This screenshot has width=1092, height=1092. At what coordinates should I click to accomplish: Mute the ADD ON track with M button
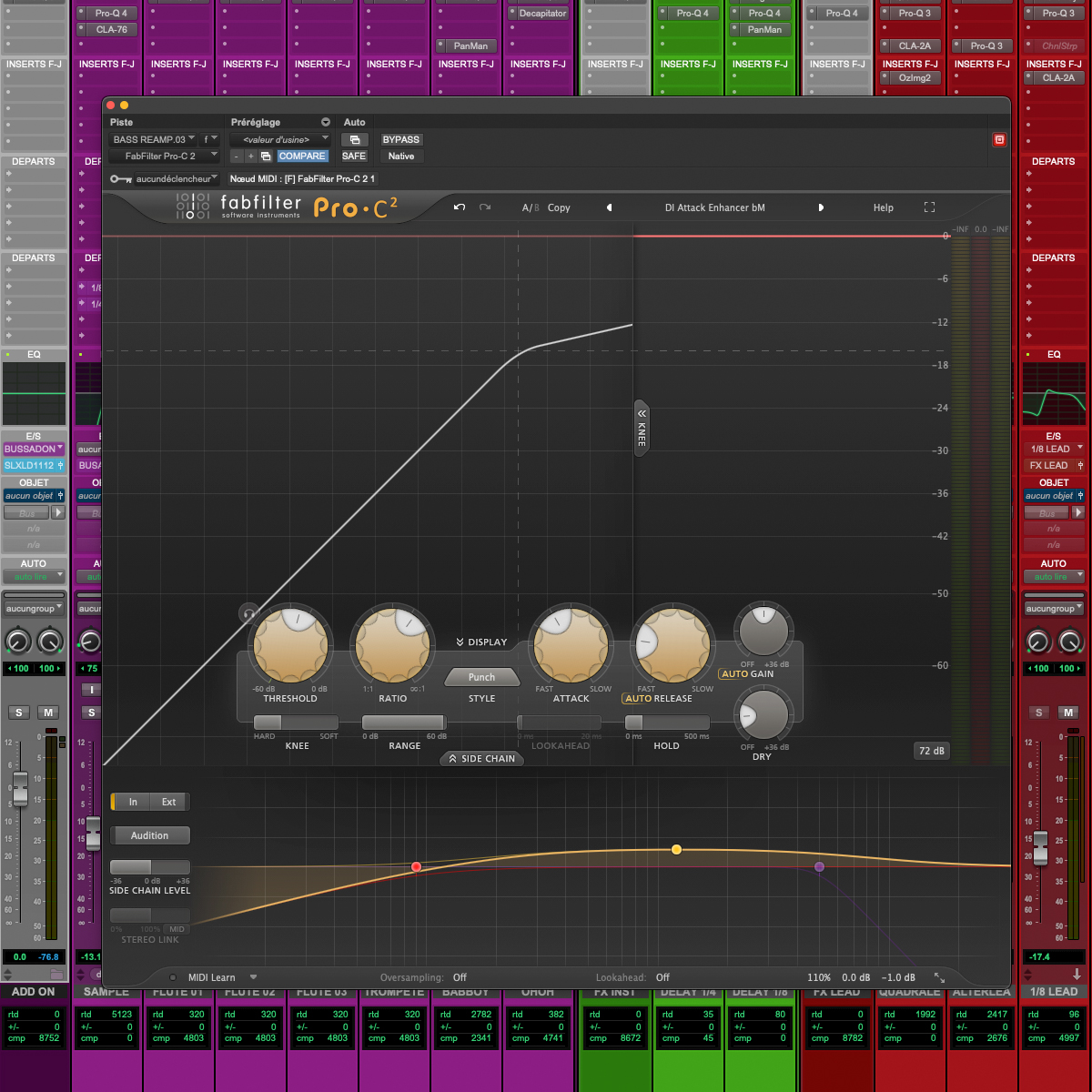pos(48,713)
